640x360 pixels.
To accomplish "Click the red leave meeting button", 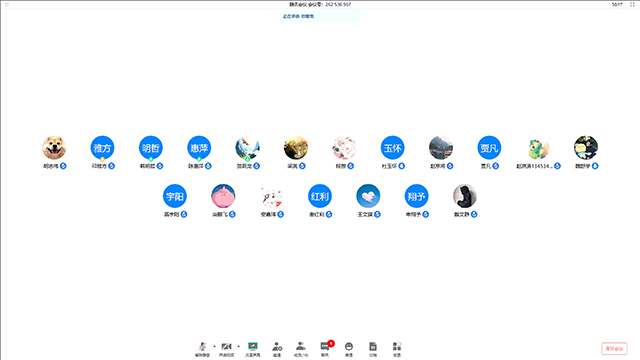I will [x=614, y=349].
